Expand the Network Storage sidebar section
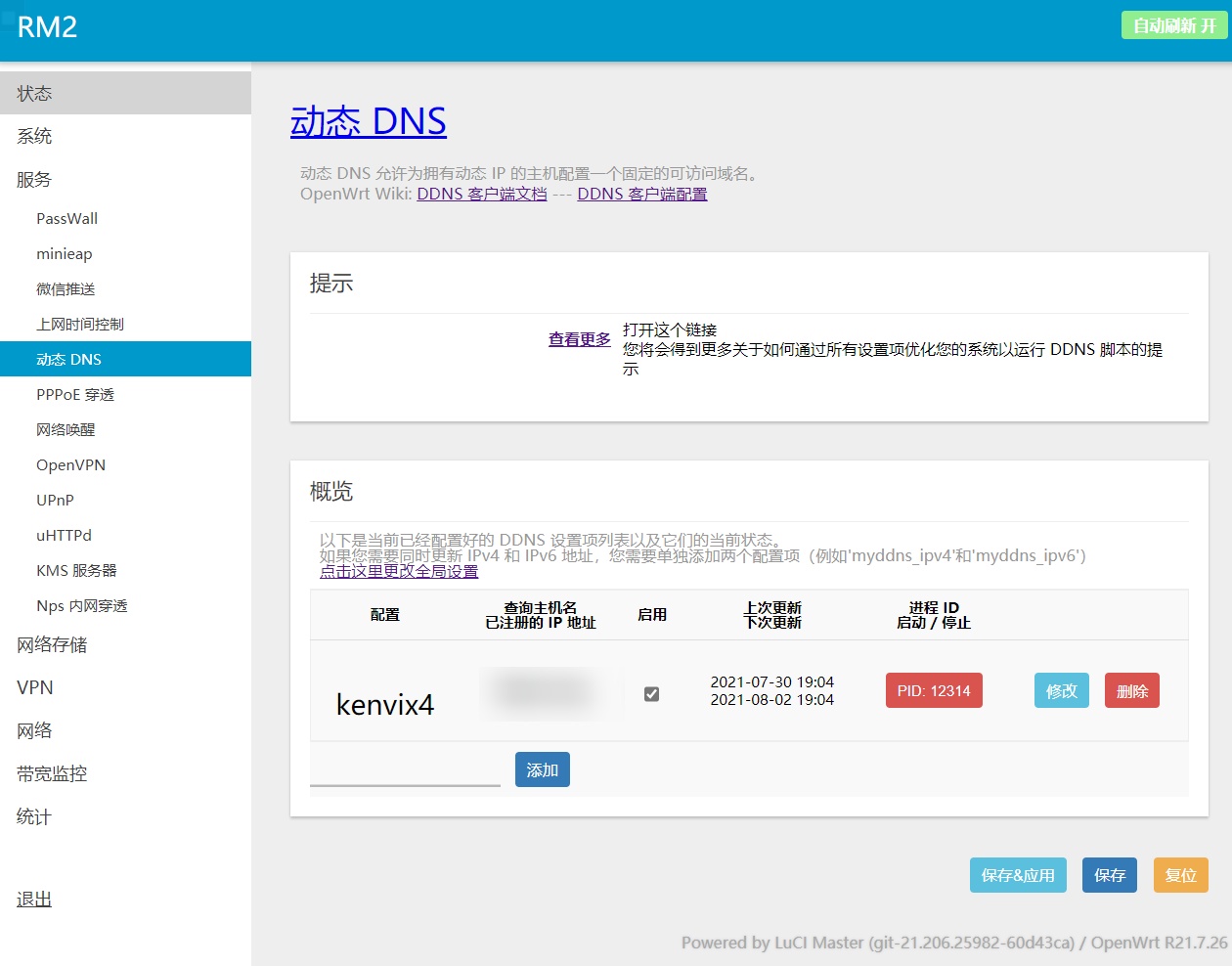Viewport: 1232px width, 966px height. tap(52, 644)
